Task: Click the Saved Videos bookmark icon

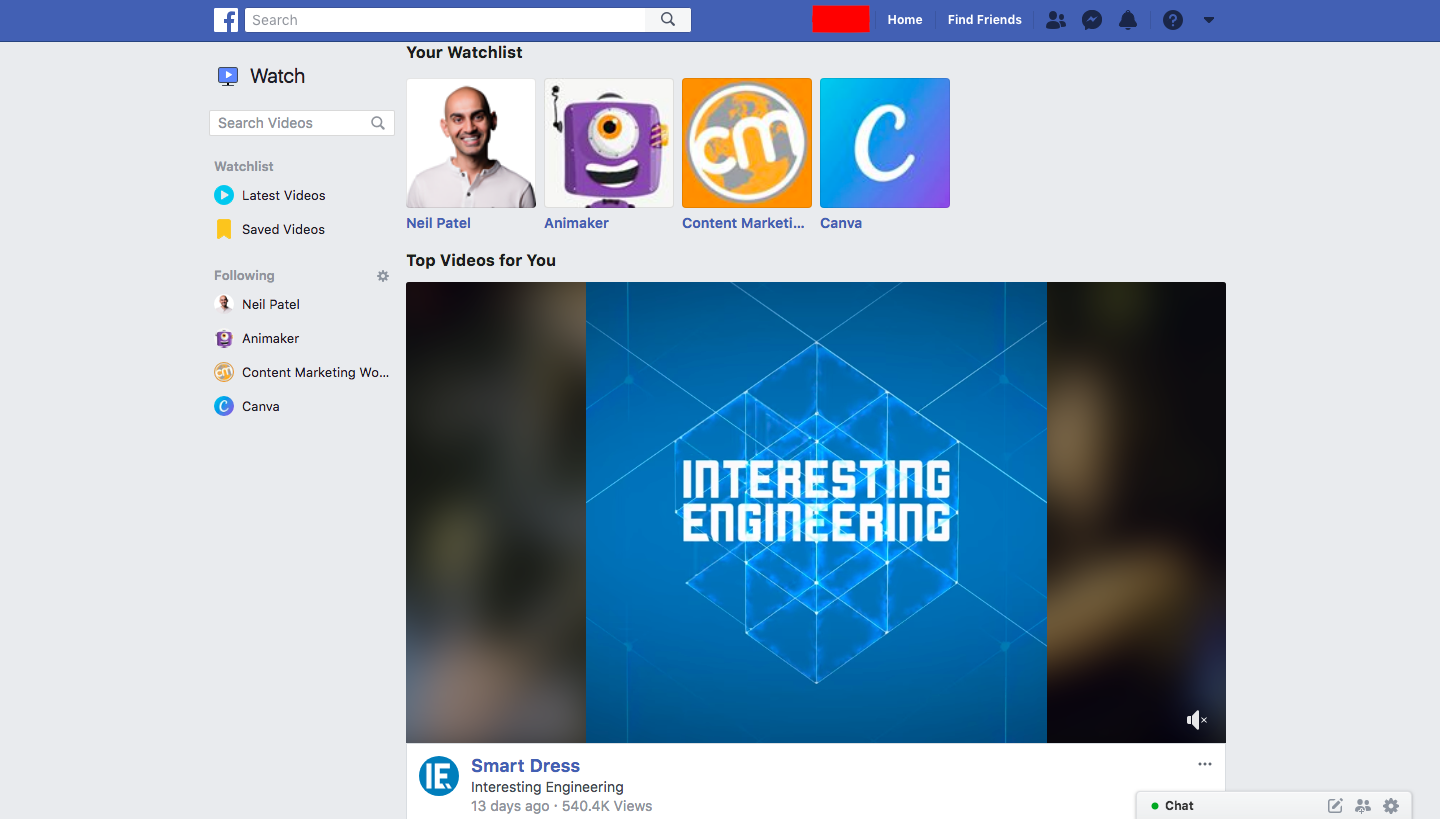Action: pos(224,229)
